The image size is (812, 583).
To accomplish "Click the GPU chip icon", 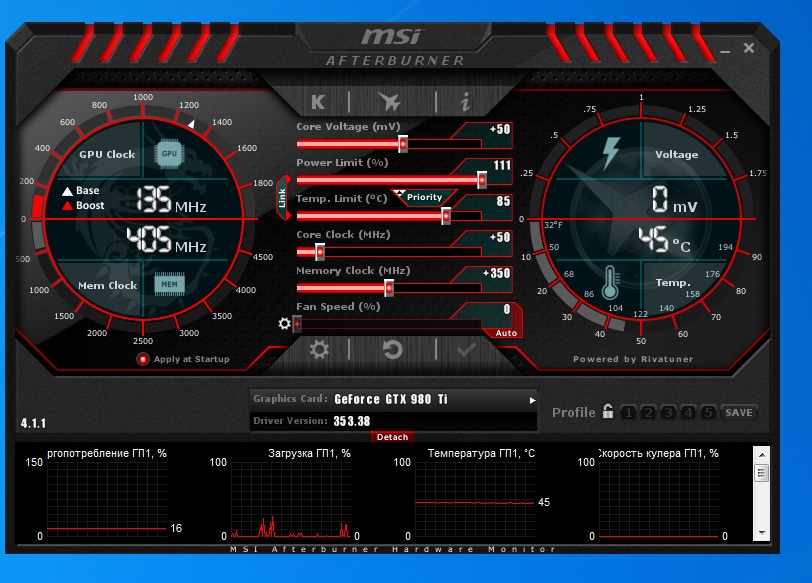I will (169, 154).
